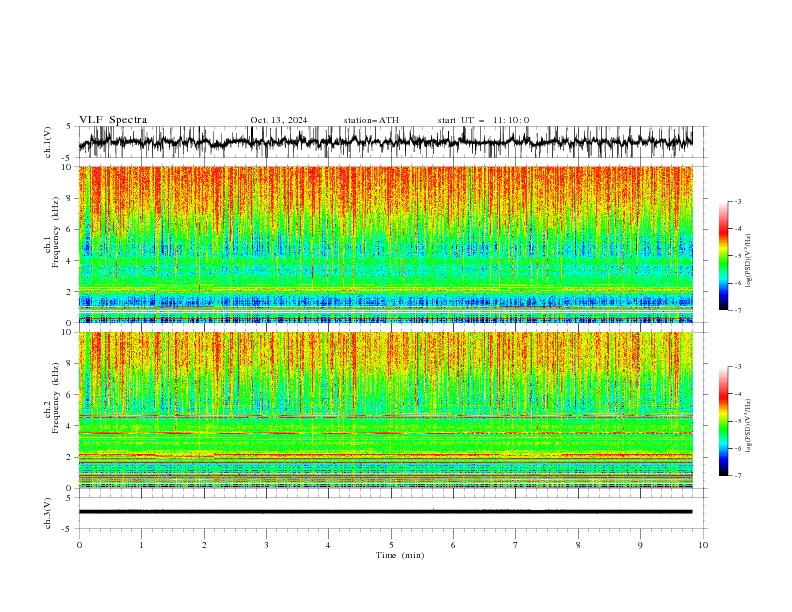Click the "-5" tick on ch.2 colorbar
This screenshot has width=792, height=612.
click(737, 421)
